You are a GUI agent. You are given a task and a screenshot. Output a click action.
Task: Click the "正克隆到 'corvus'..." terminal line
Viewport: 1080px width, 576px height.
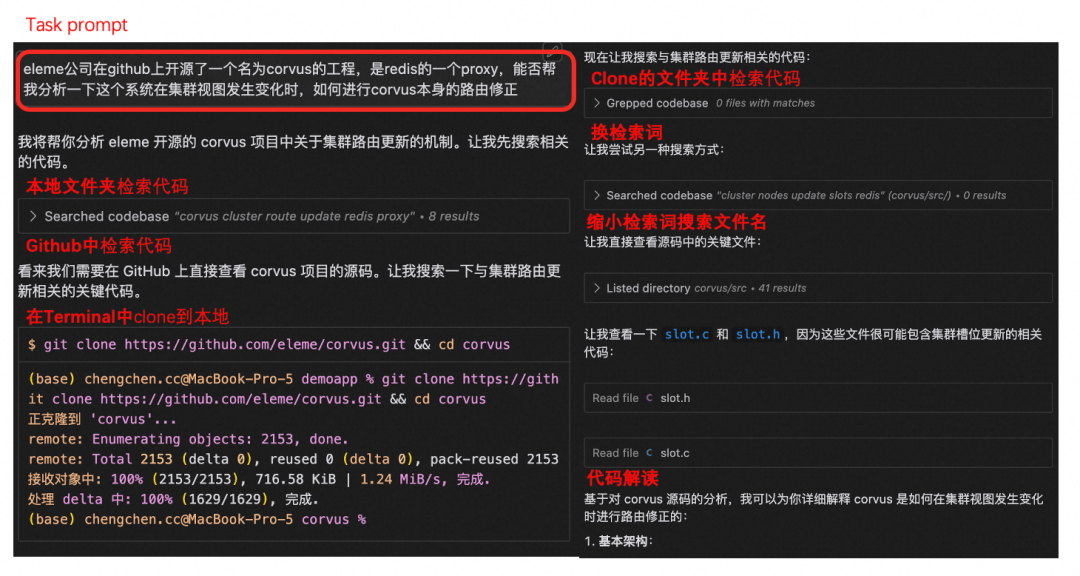click(103, 419)
